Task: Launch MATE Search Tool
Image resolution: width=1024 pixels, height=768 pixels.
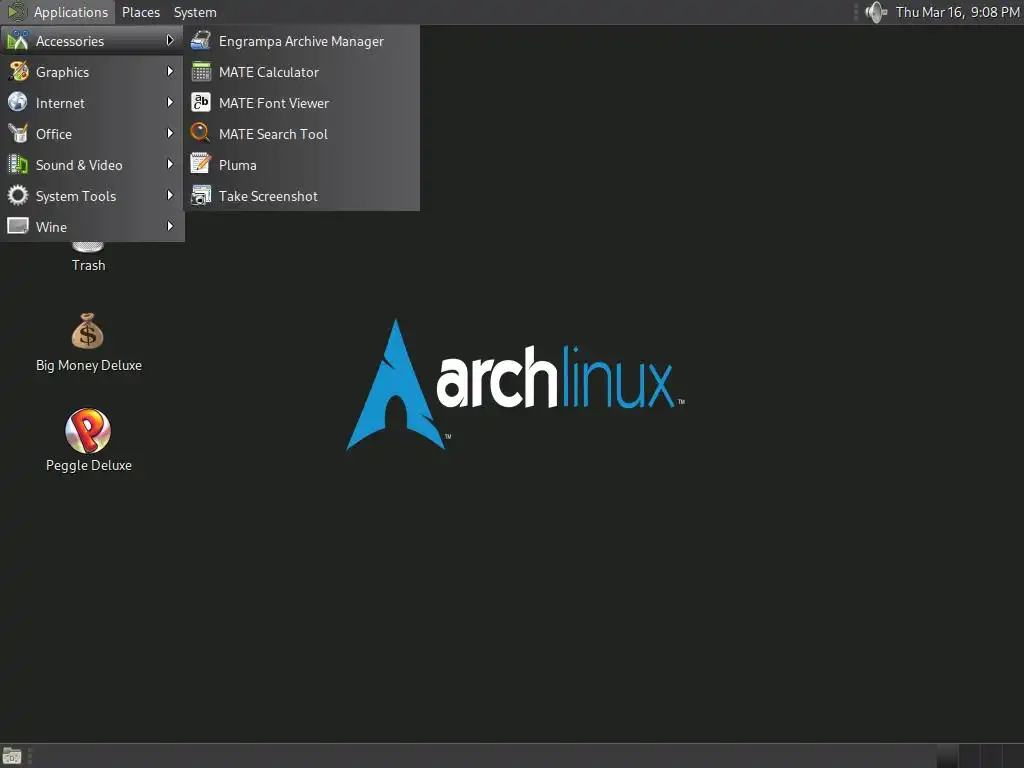Action: [x=301, y=134]
